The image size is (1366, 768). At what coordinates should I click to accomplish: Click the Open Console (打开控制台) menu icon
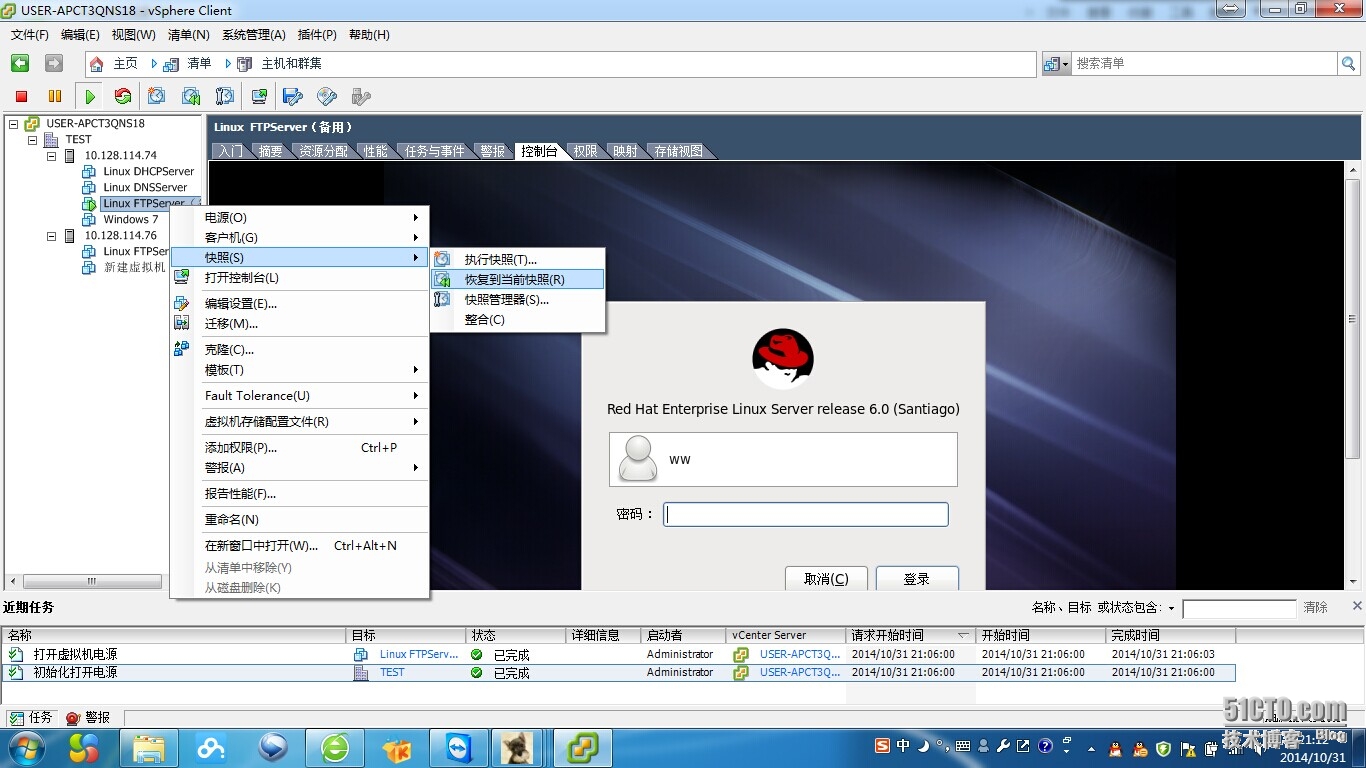[182, 277]
